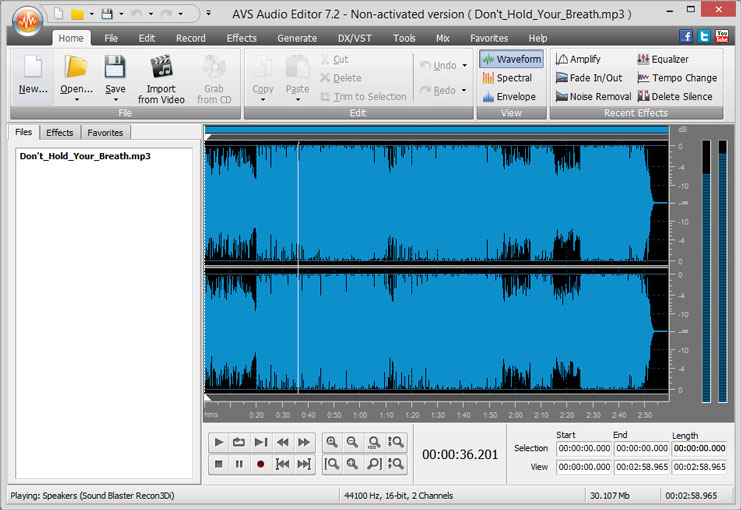Zoom to selection end bracket magnifier

(374, 464)
